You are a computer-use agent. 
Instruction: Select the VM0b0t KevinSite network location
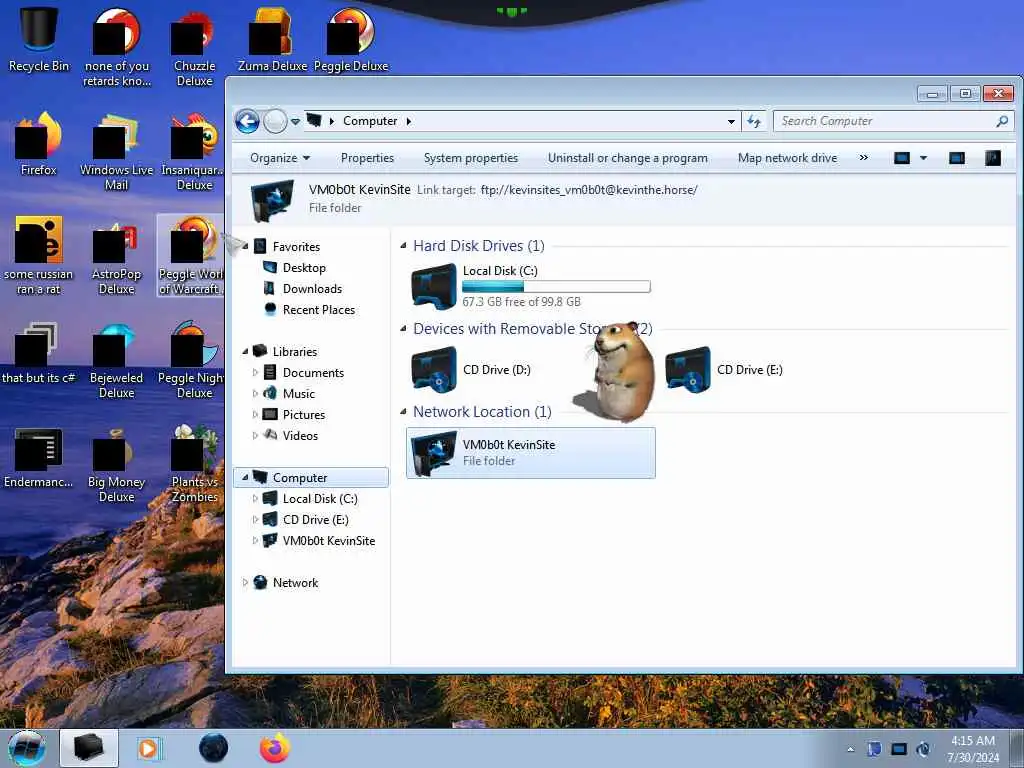pyautogui.click(x=530, y=453)
